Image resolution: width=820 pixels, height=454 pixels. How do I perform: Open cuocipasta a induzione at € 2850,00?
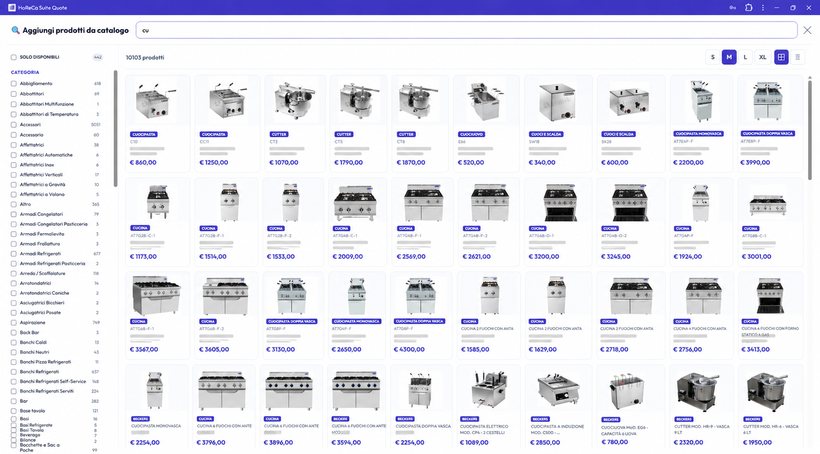(x=558, y=408)
